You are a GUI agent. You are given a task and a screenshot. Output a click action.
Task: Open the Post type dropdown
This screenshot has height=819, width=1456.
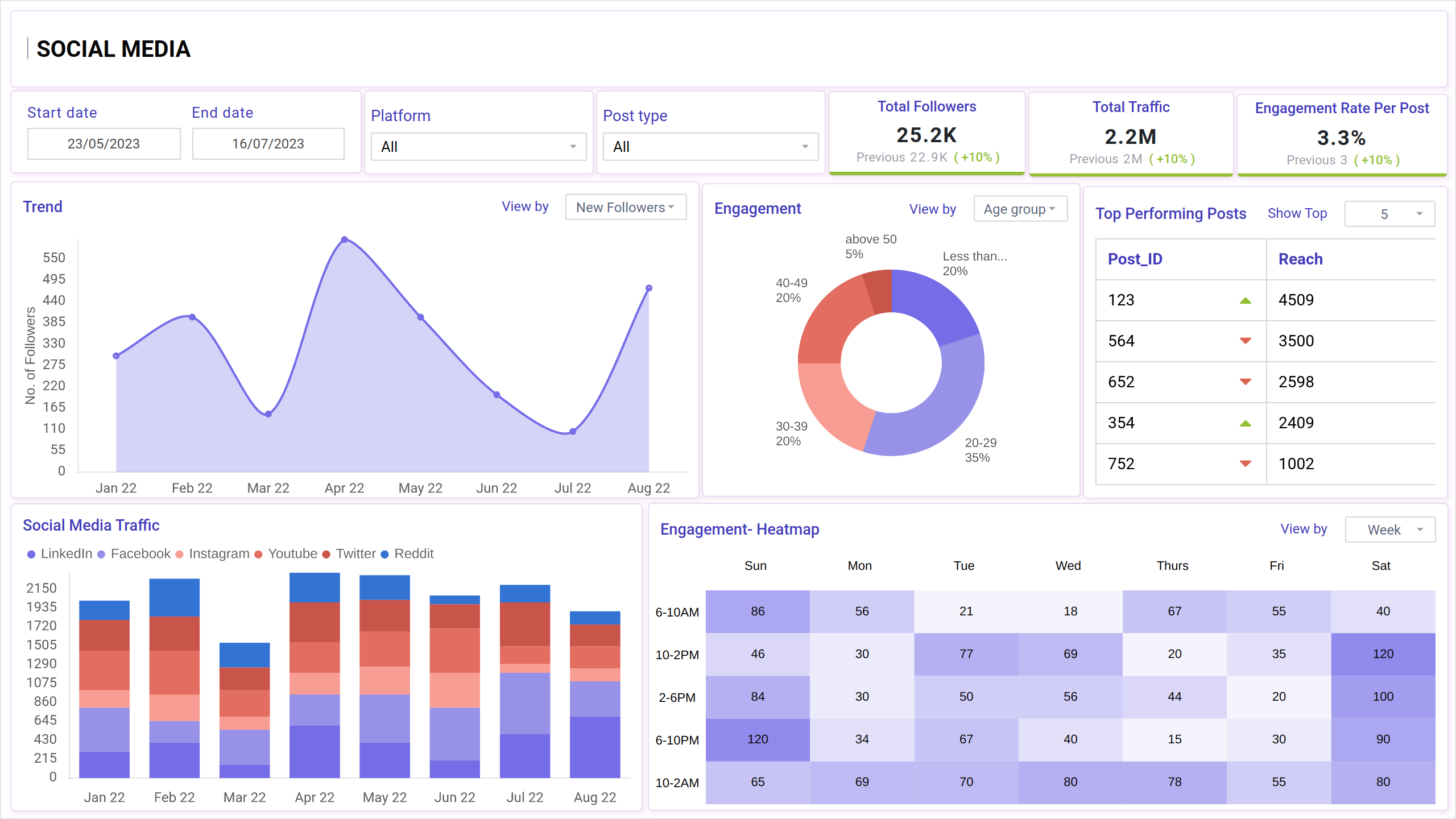[710, 147]
